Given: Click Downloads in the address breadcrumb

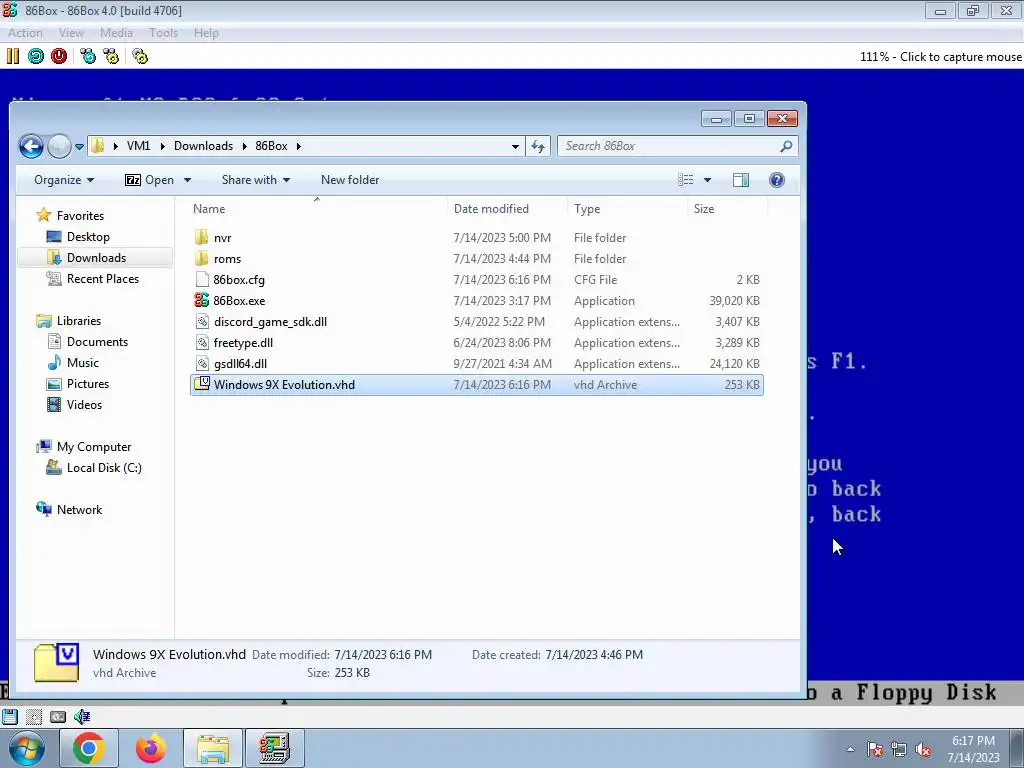Looking at the screenshot, I should coord(203,146).
